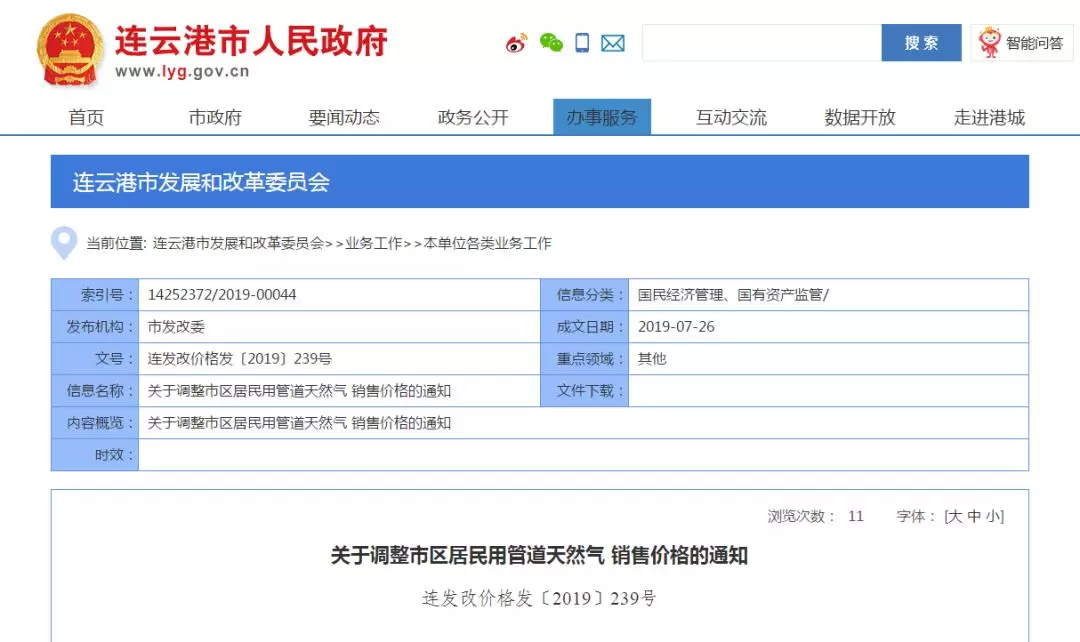Image resolution: width=1080 pixels, height=642 pixels.
Task: Click the national emblem logo
Action: pyautogui.click(x=70, y=50)
